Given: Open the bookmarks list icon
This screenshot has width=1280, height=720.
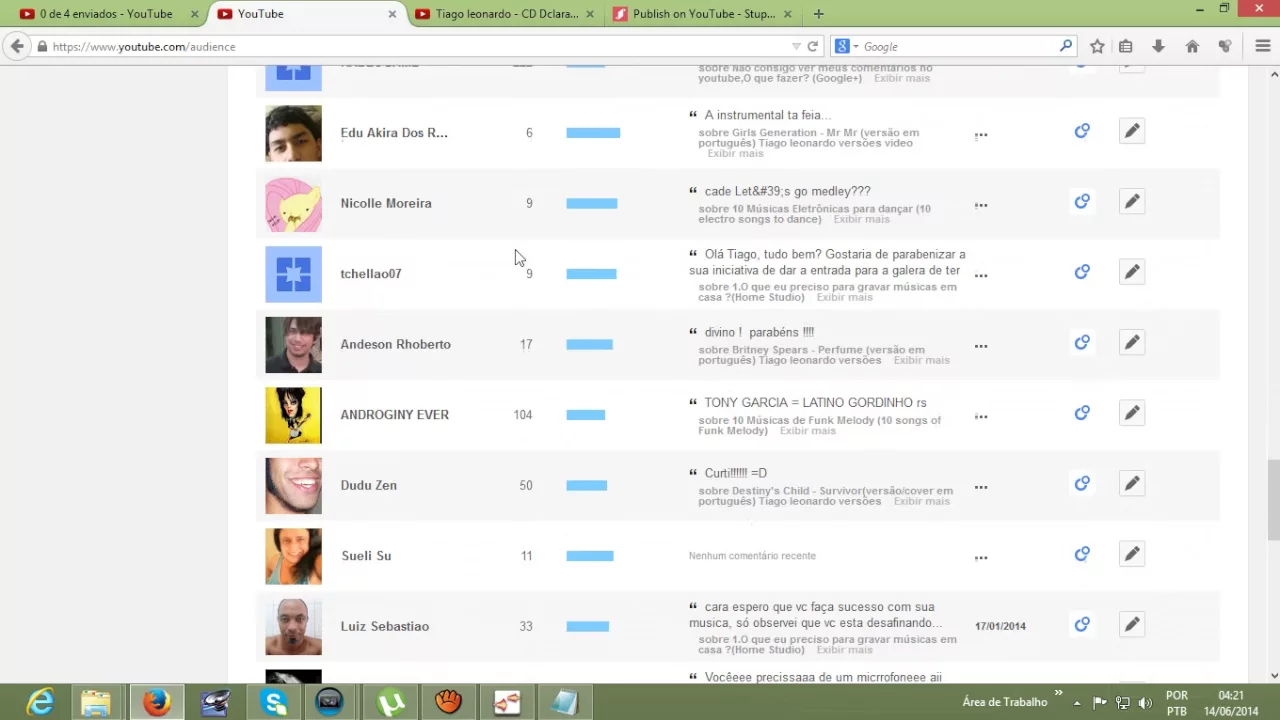Looking at the screenshot, I should 1126,46.
